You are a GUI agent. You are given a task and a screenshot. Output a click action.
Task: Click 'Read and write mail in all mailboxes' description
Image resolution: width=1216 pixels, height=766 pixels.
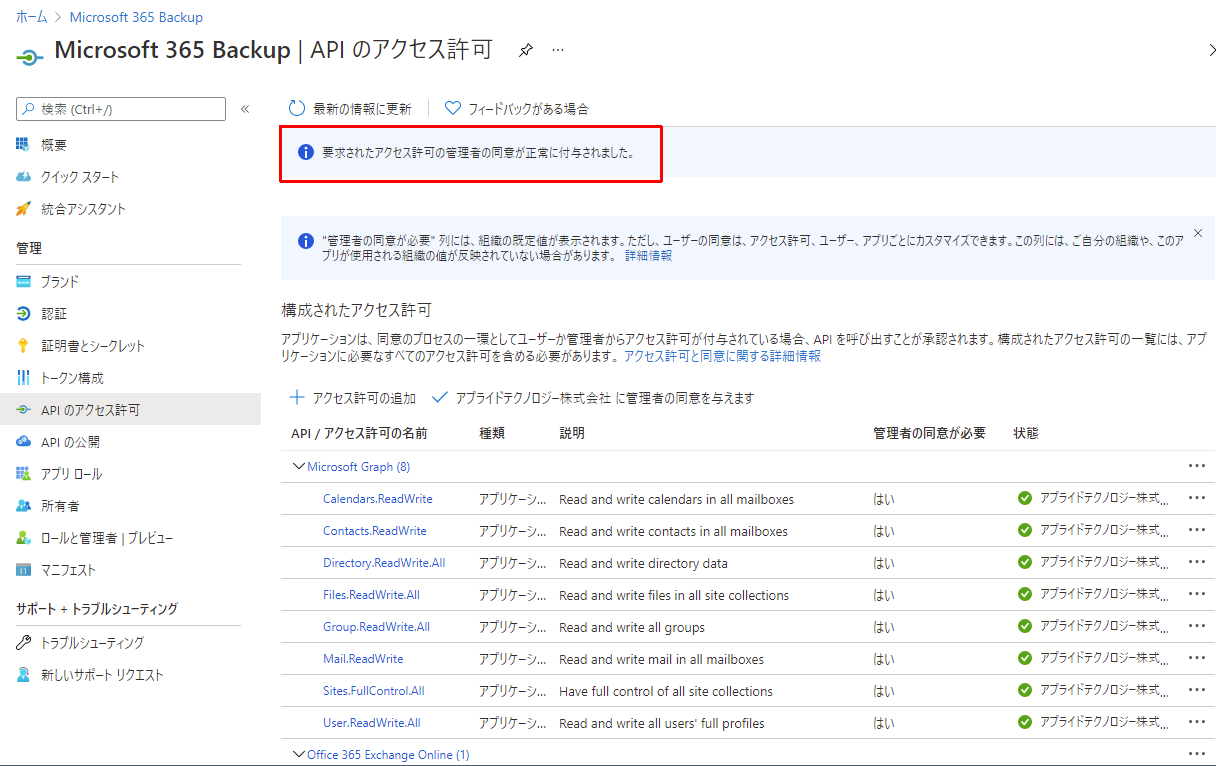coord(661,659)
